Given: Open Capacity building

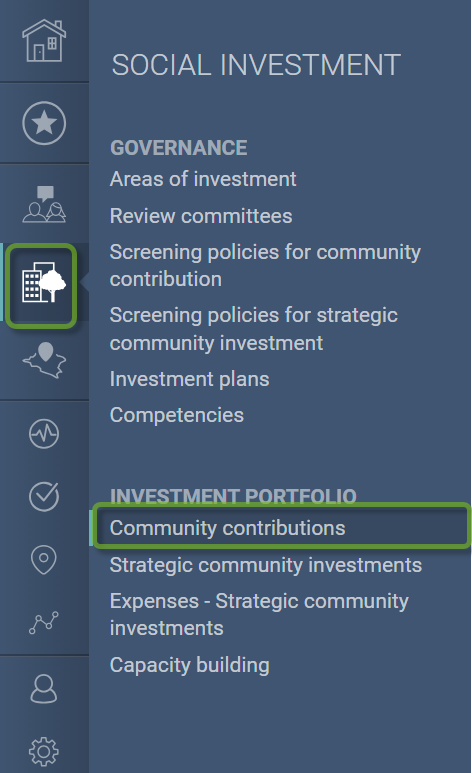Looking at the screenshot, I should point(189,665).
